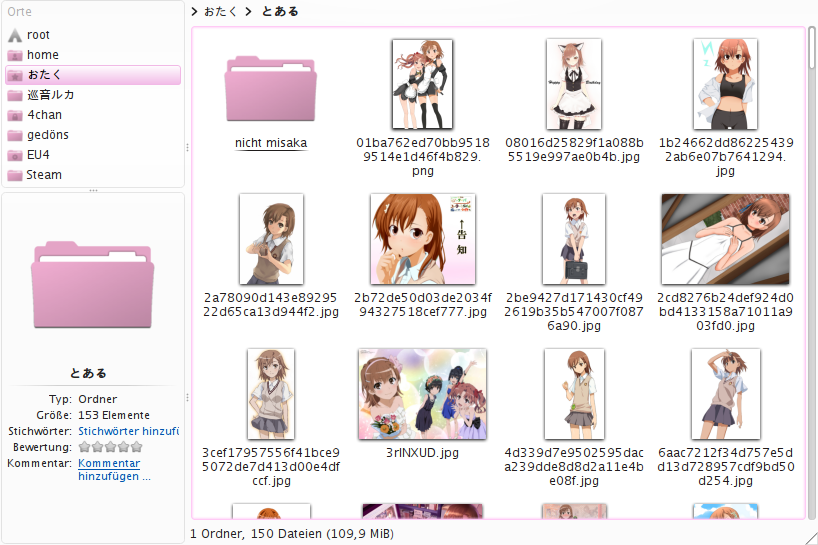Click the large とある folder preview icon
Image resolution: width=818 pixels, height=545 pixels.
pyautogui.click(x=92, y=285)
